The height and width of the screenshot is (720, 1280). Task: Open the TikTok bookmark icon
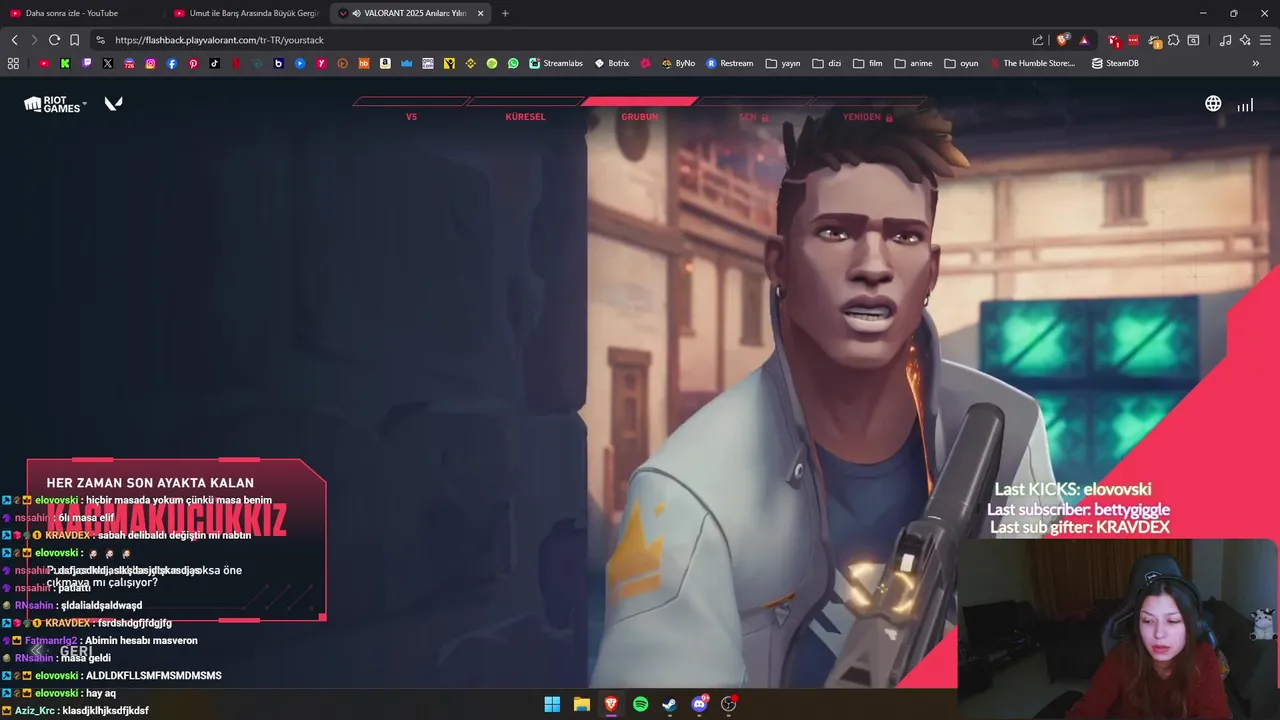pos(215,63)
